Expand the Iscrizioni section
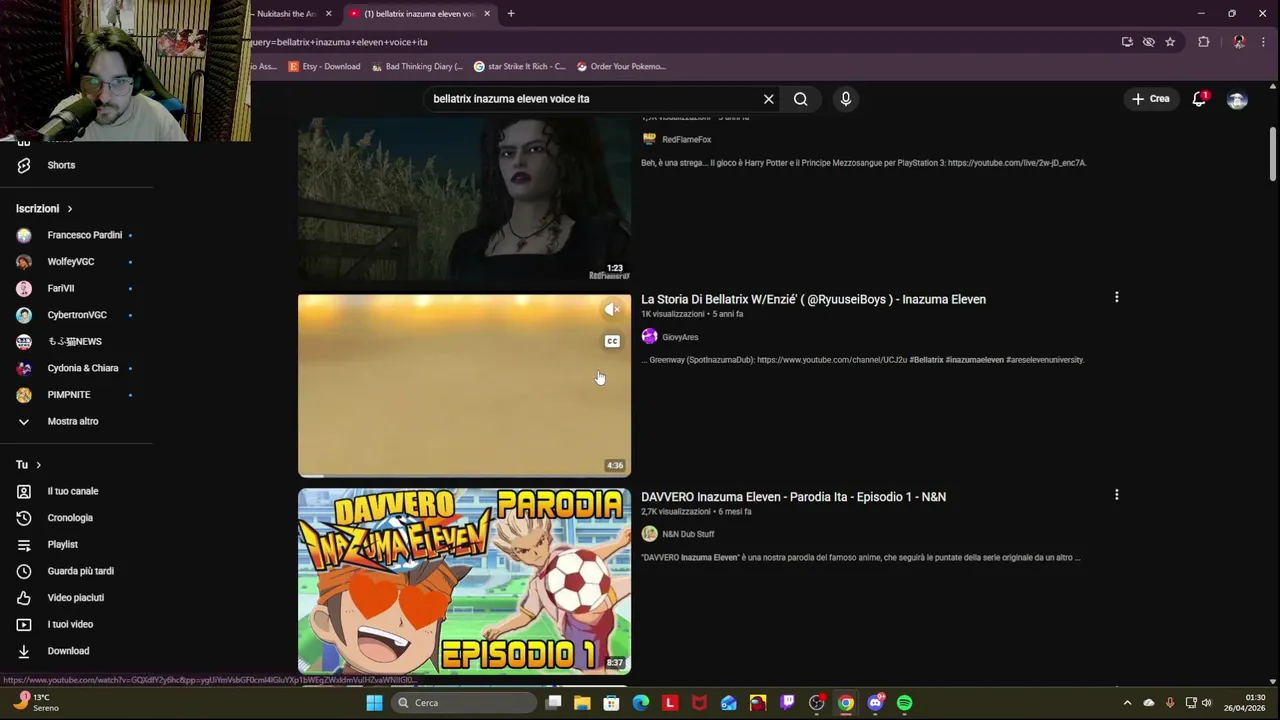The height and width of the screenshot is (720, 1280). (x=44, y=208)
